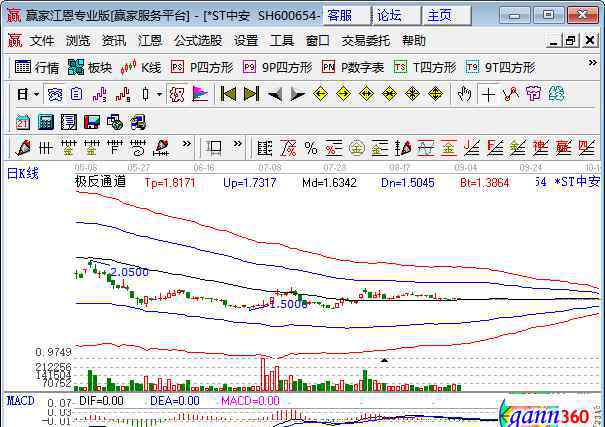The height and width of the screenshot is (427, 605).
Task: Open the 帮助 menu
Action: (414, 41)
